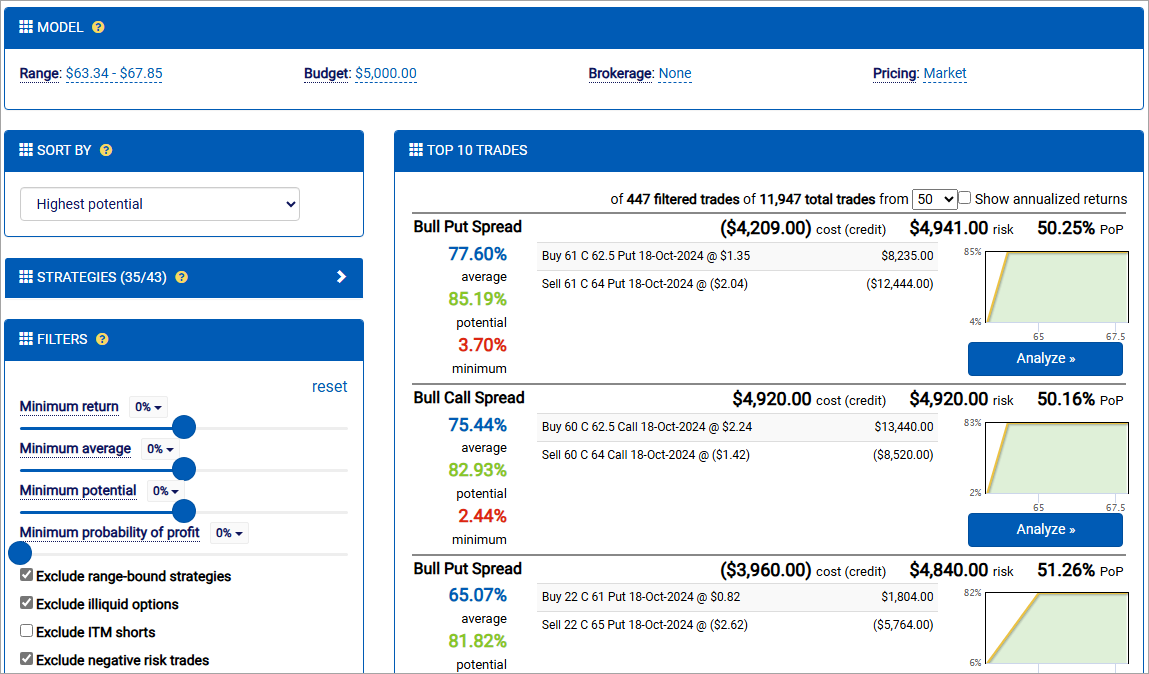Uncheck Exclude illiquid options
Viewport: 1149px width, 674px height.
[x=26, y=603]
